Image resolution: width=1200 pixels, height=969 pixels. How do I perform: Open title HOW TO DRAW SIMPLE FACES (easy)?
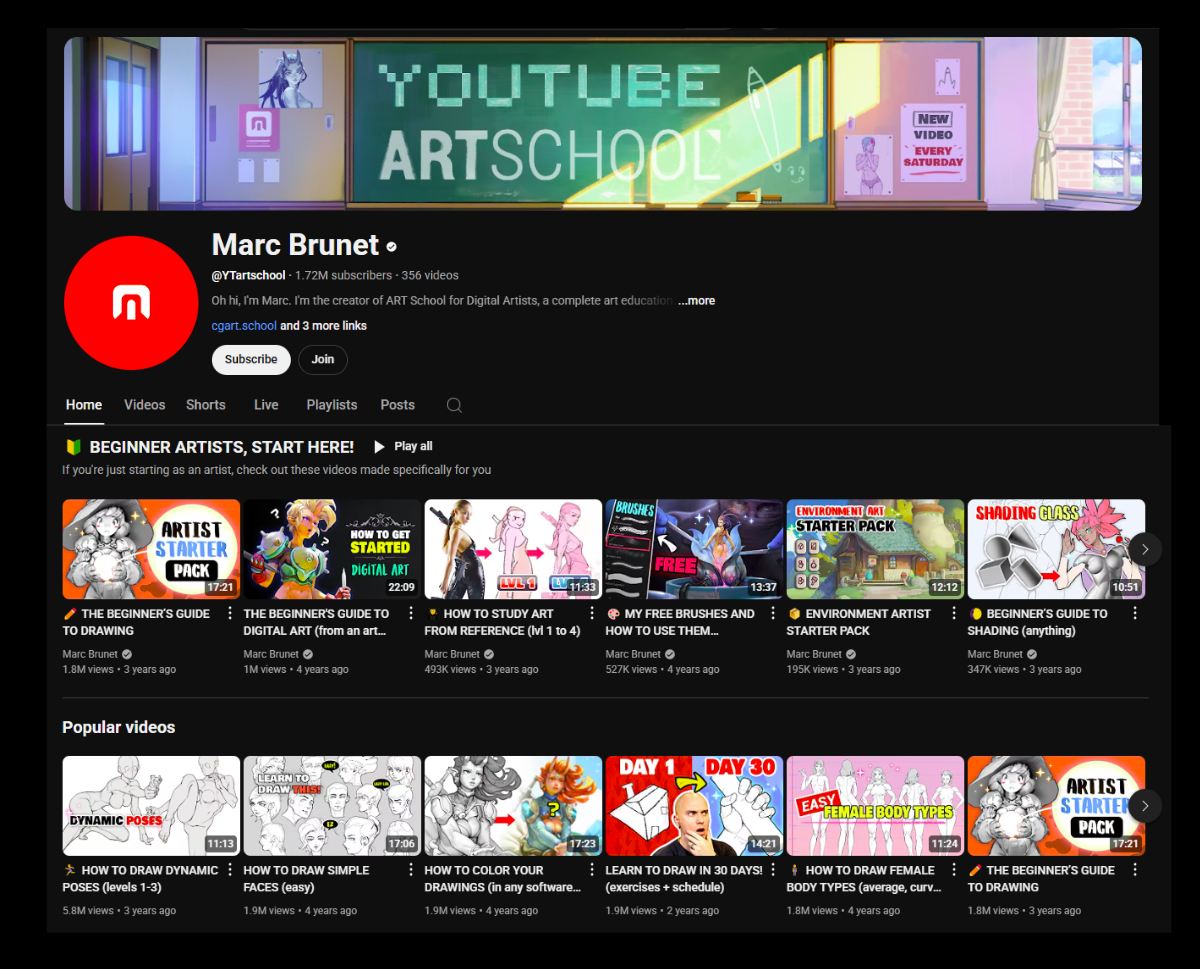coord(306,879)
